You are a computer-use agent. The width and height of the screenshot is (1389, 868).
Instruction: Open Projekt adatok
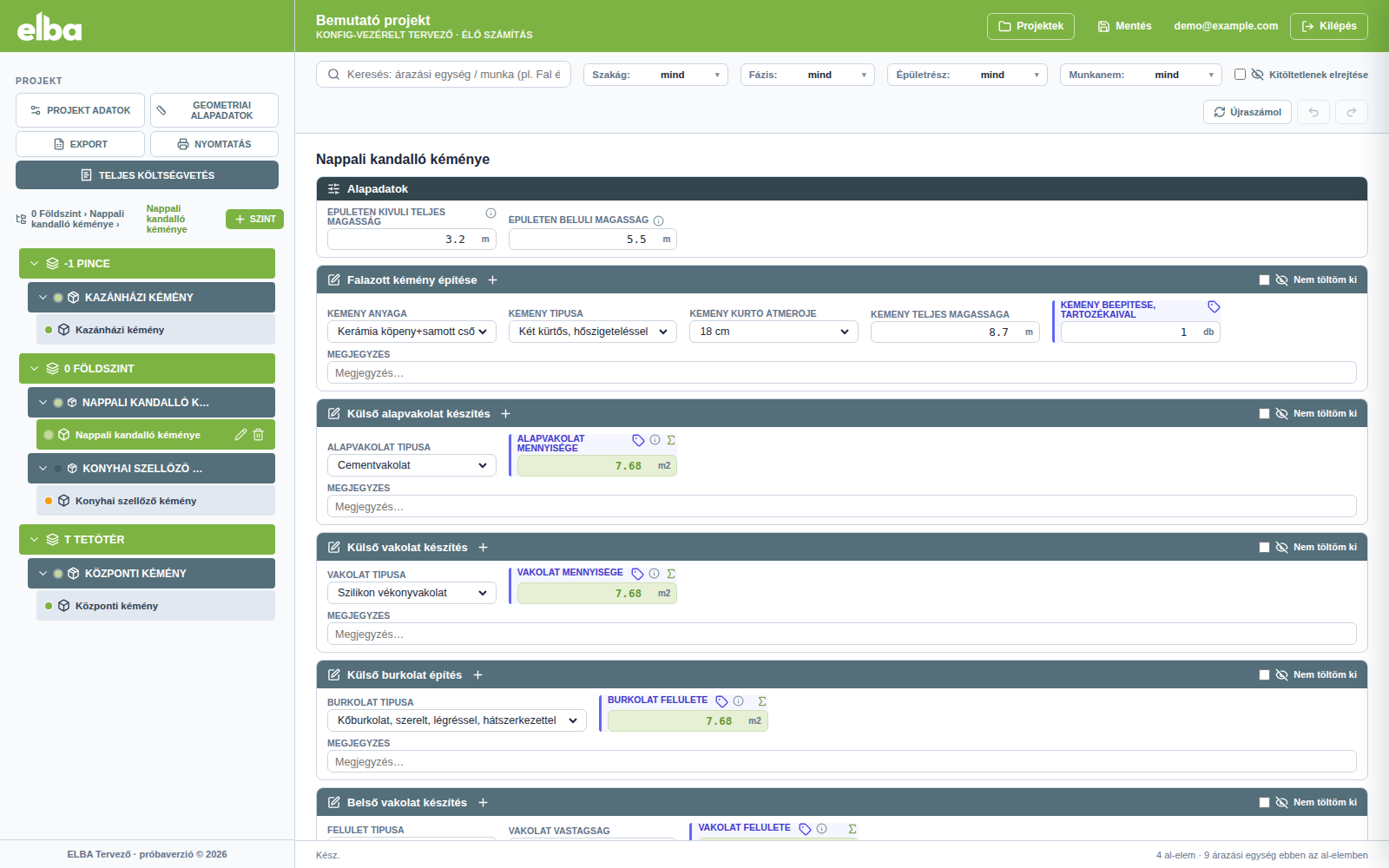coord(80,110)
